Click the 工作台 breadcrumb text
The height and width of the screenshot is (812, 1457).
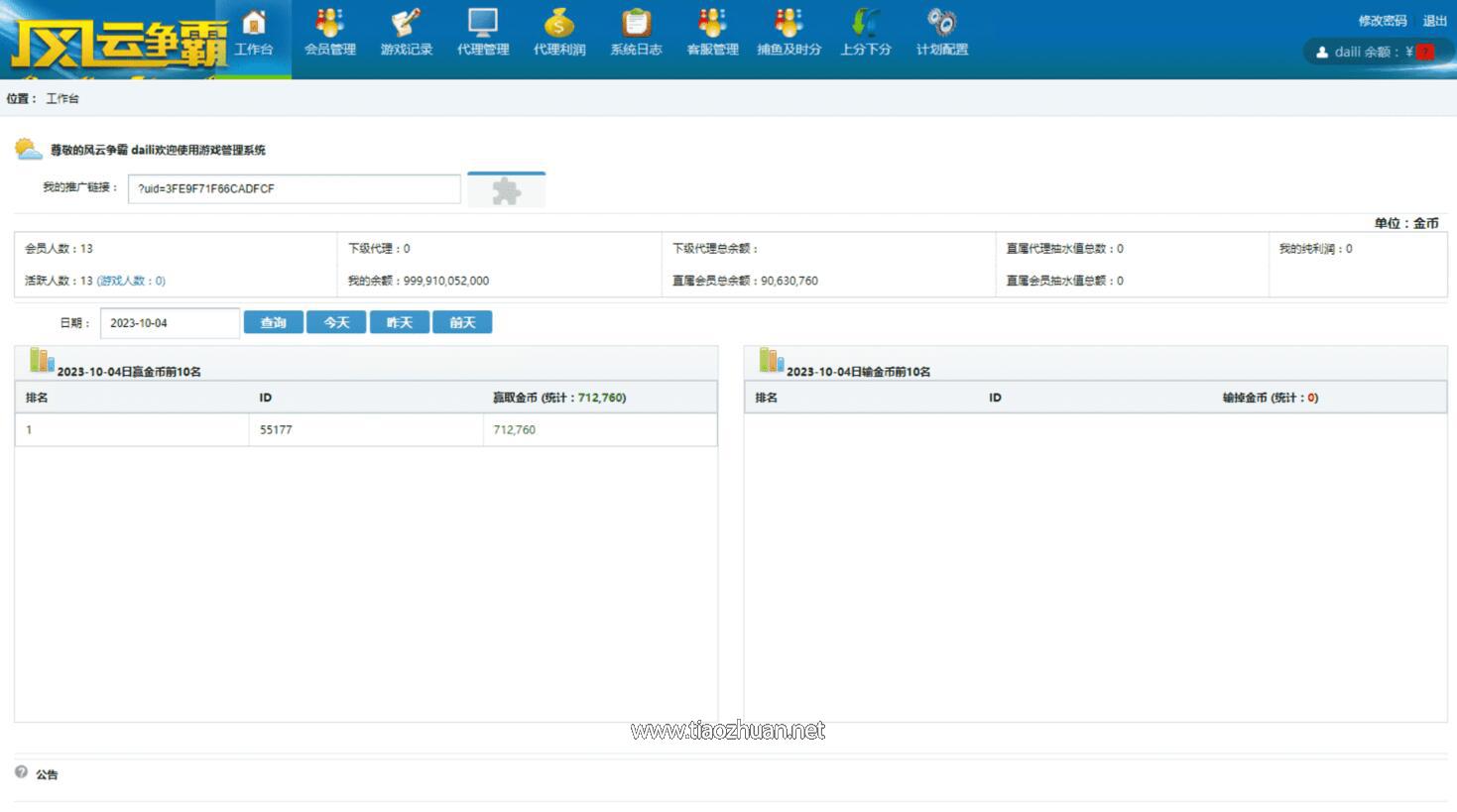(x=62, y=98)
